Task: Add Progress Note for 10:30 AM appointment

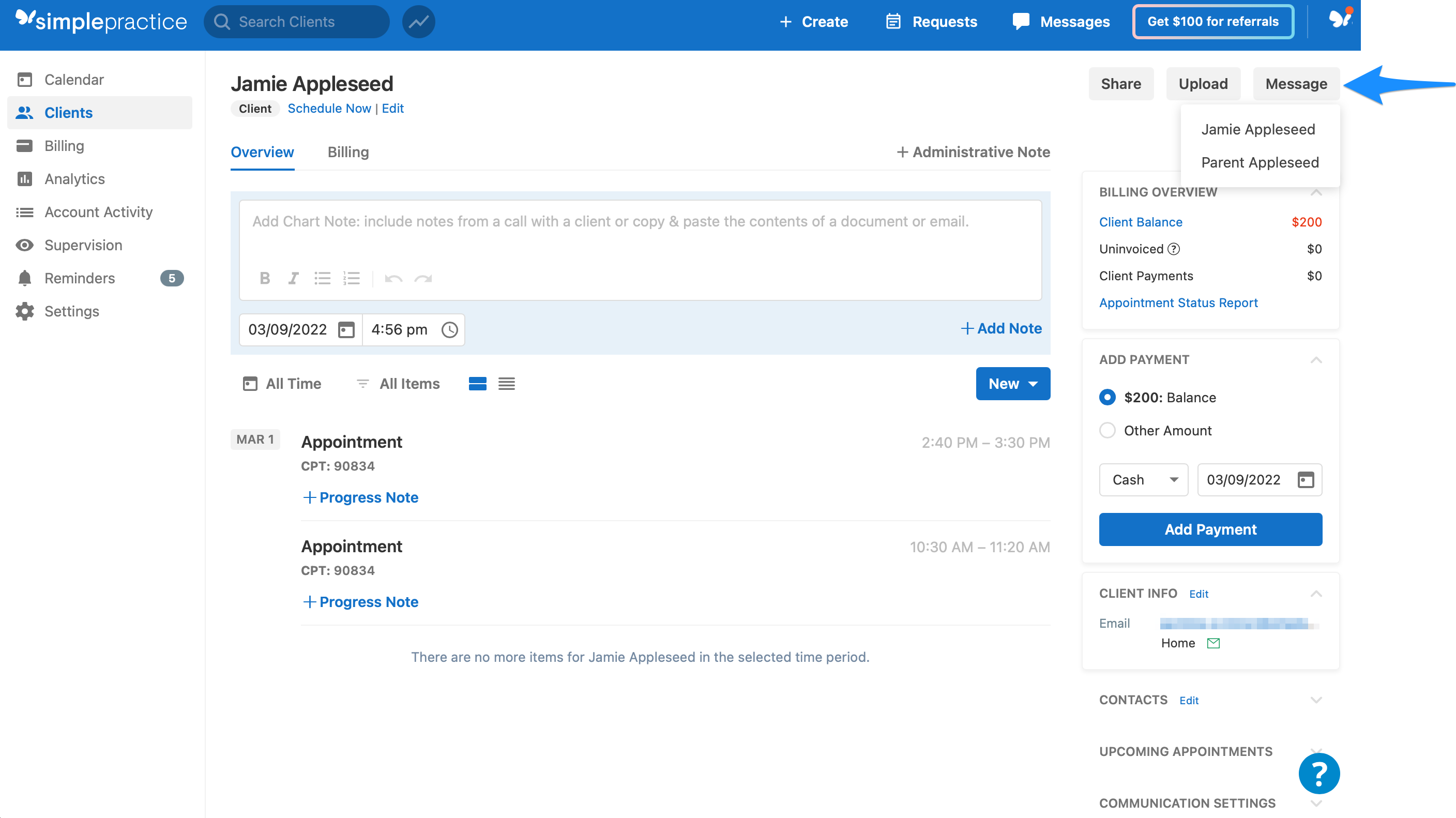Action: [x=360, y=601]
